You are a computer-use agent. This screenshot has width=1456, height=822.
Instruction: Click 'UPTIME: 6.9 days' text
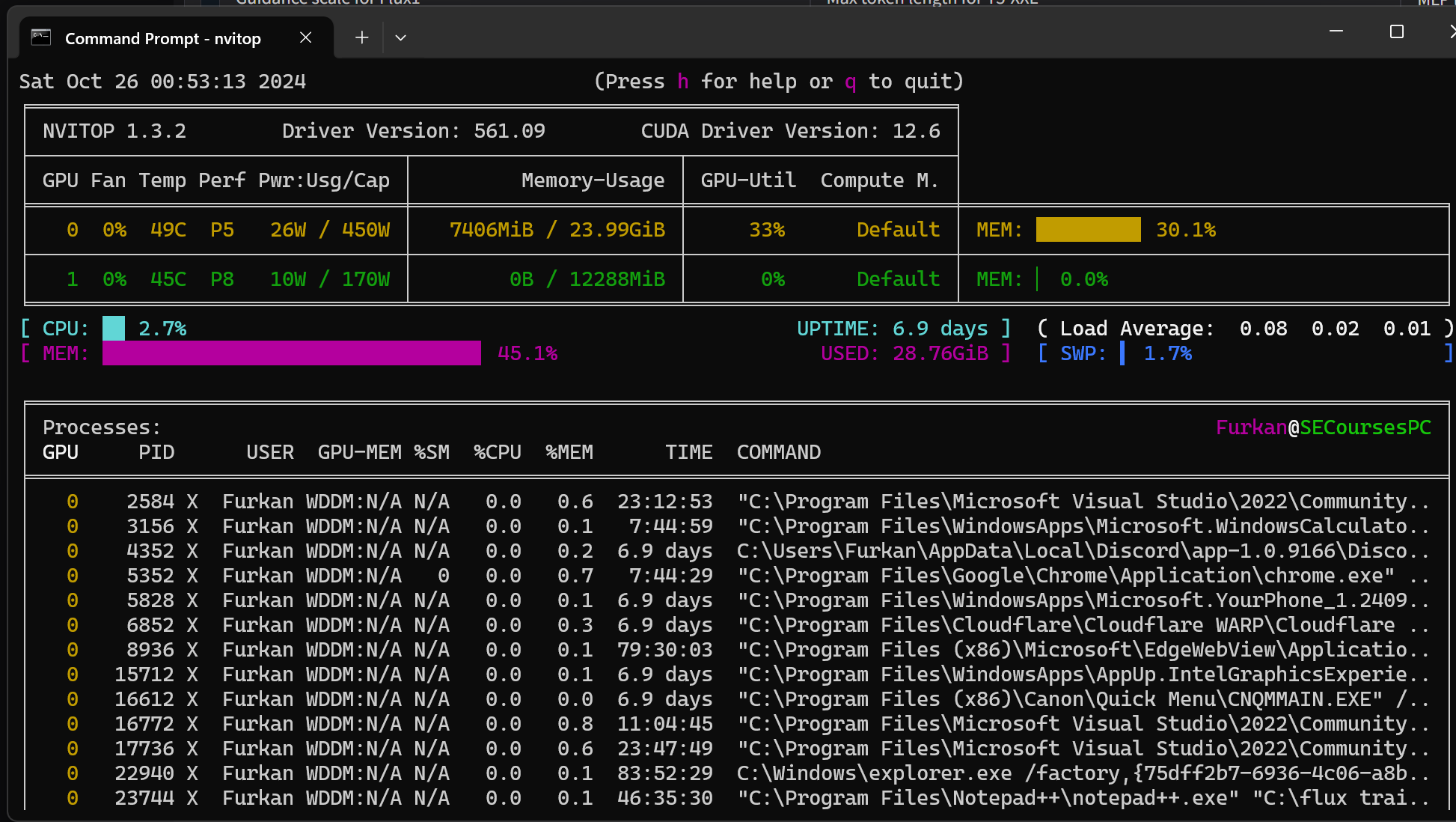(893, 329)
